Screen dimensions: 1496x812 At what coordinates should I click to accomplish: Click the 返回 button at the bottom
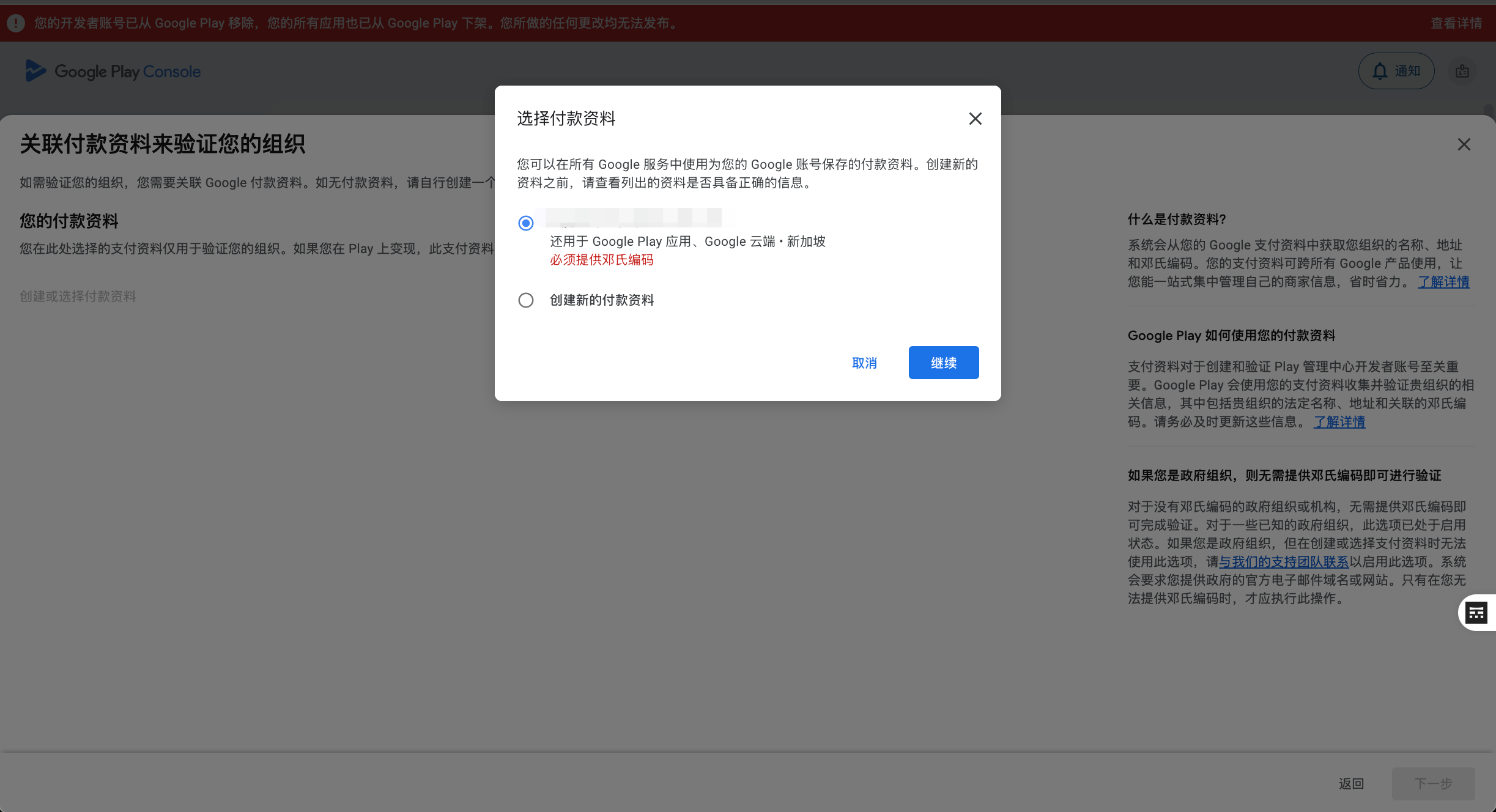(1351, 783)
